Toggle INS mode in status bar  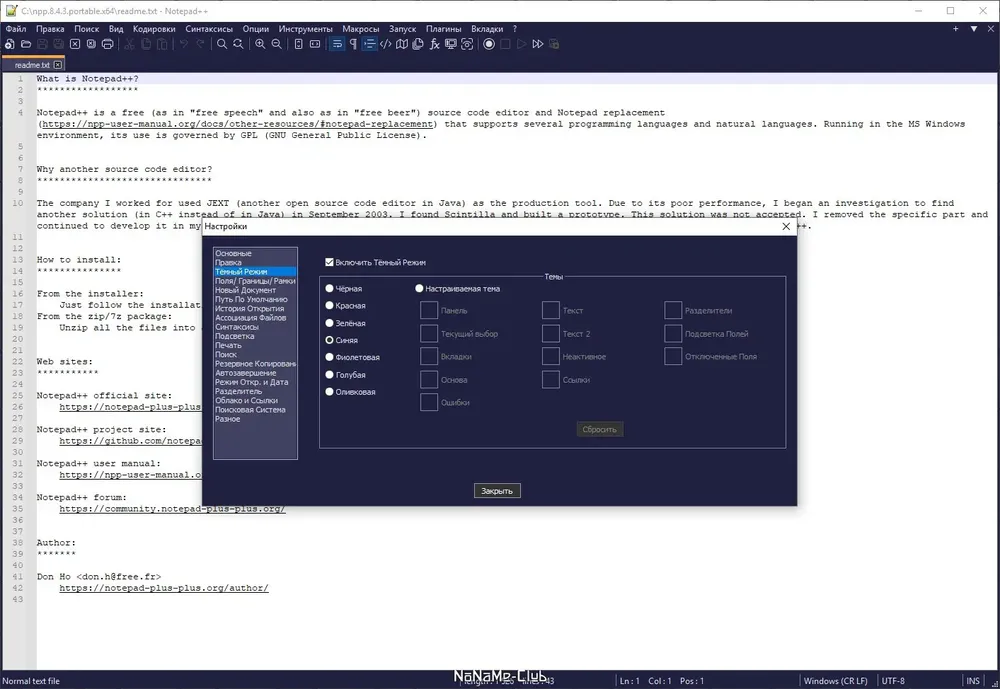[973, 681]
